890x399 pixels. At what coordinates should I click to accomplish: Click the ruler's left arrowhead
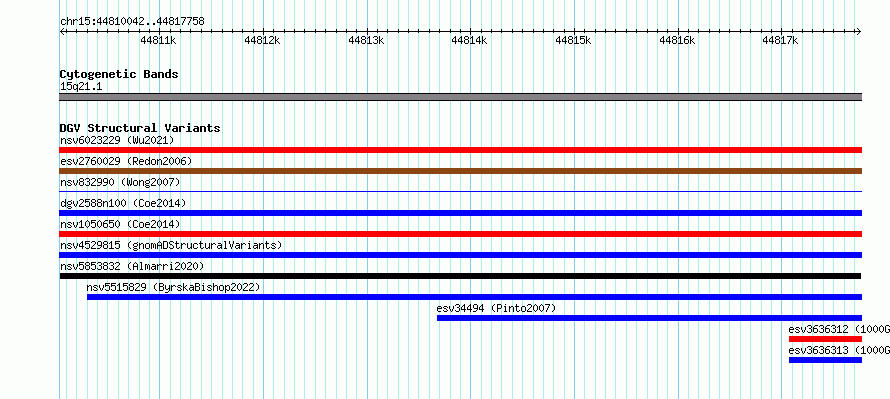pos(62,32)
